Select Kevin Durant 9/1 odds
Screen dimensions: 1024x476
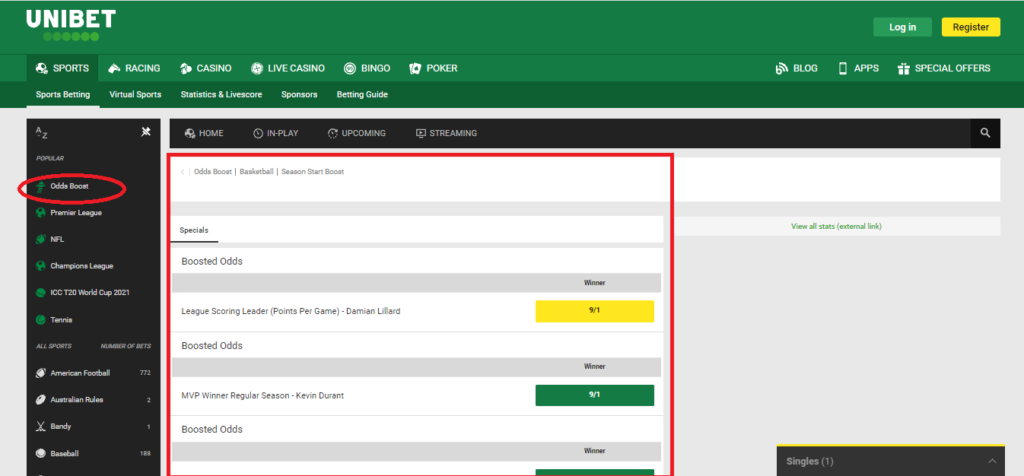(594, 395)
